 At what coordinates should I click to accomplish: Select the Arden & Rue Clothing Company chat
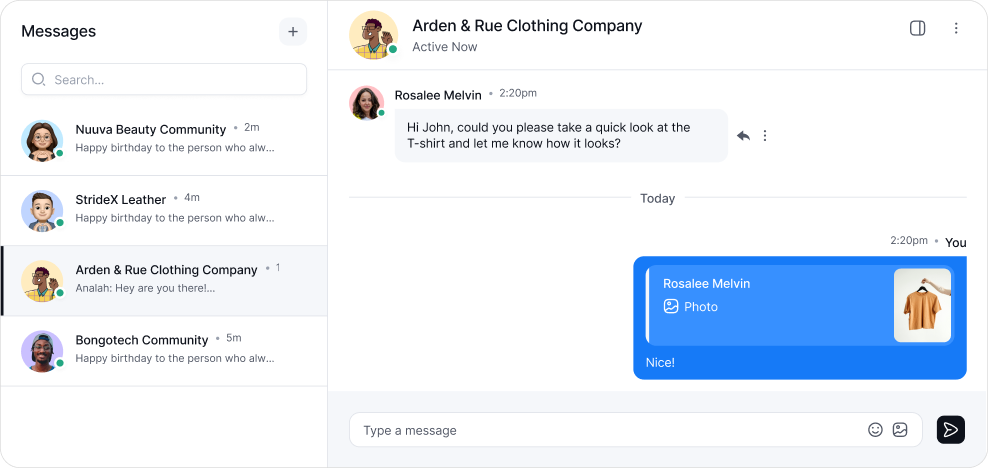pos(164,281)
